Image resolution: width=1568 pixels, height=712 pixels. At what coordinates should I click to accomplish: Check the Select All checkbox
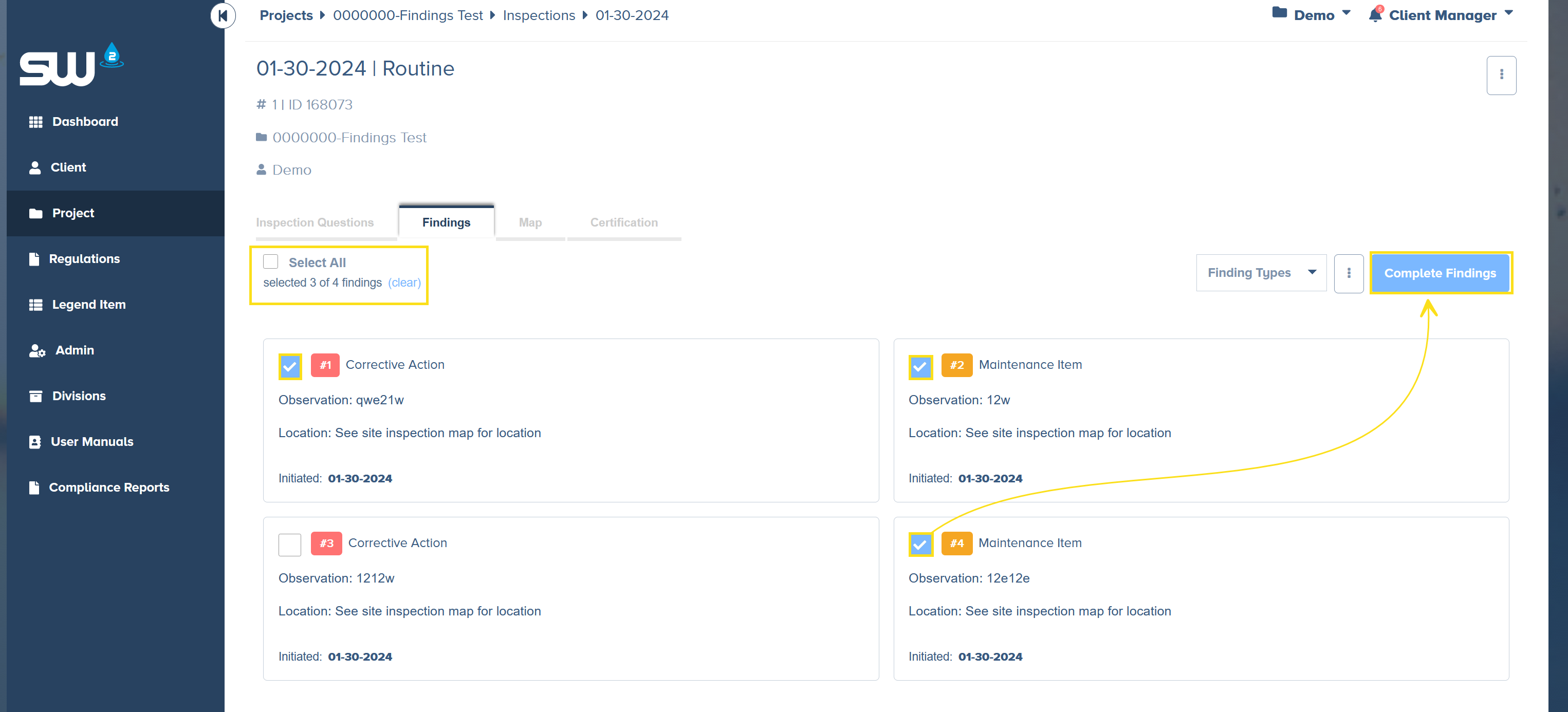click(x=270, y=263)
